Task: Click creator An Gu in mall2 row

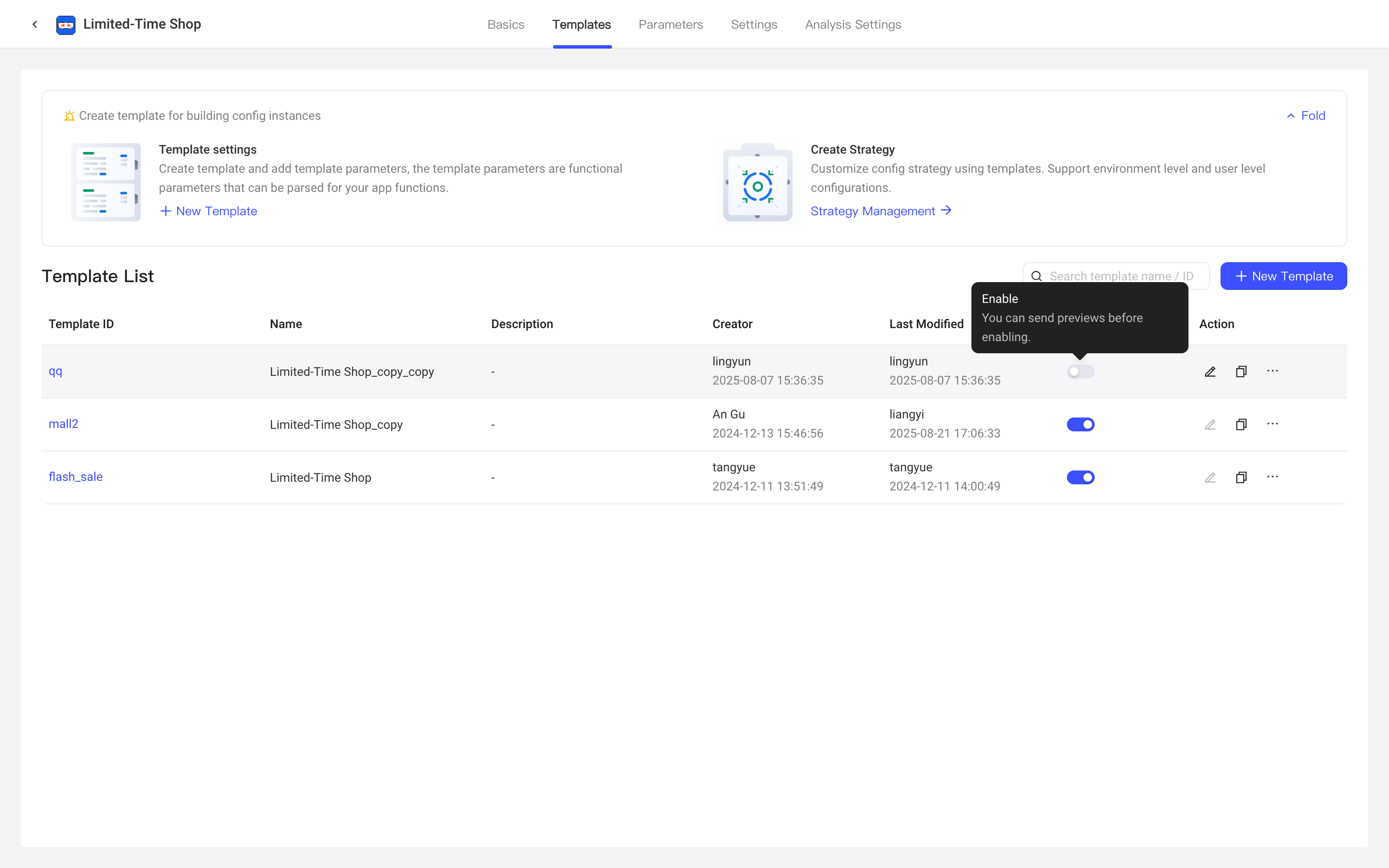Action: pyautogui.click(x=728, y=414)
